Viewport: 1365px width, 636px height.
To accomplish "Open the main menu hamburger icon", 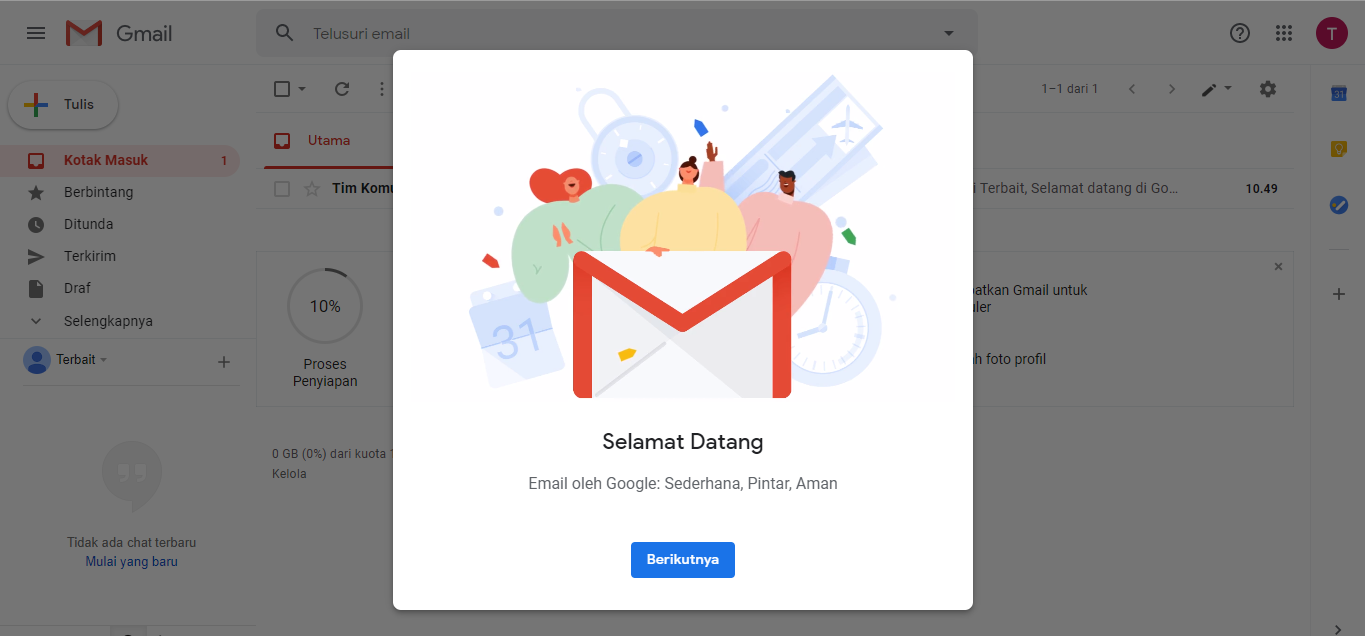I will tap(36, 33).
